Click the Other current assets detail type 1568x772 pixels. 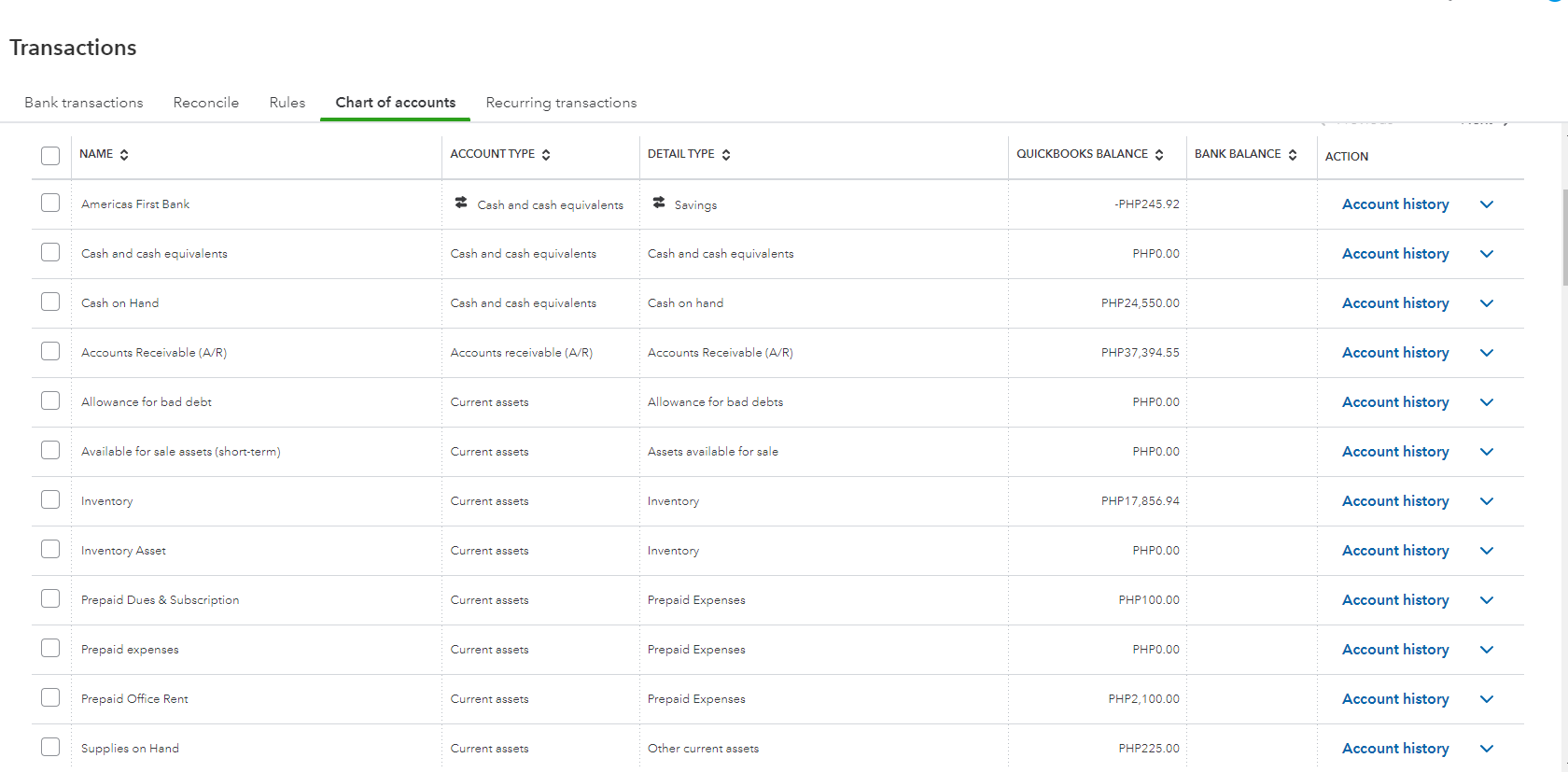click(703, 749)
